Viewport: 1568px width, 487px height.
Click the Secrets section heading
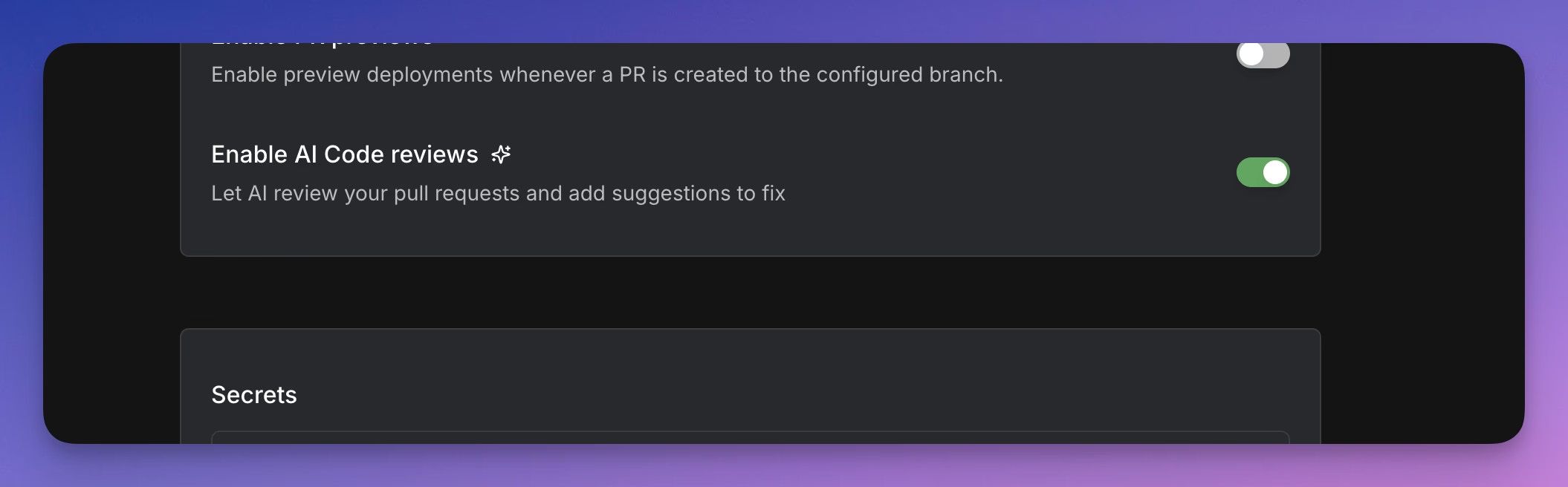(254, 395)
